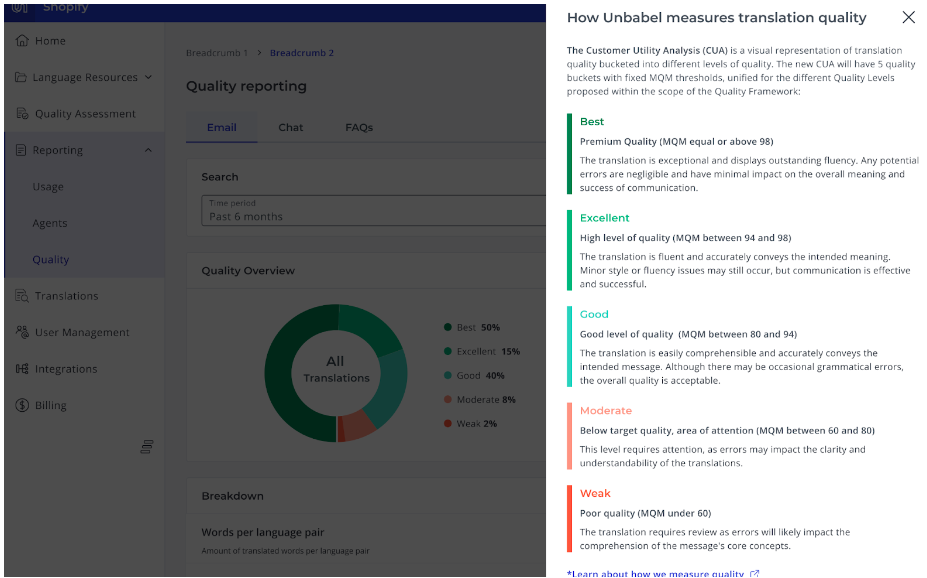Click the Good legend color dot

point(448,375)
